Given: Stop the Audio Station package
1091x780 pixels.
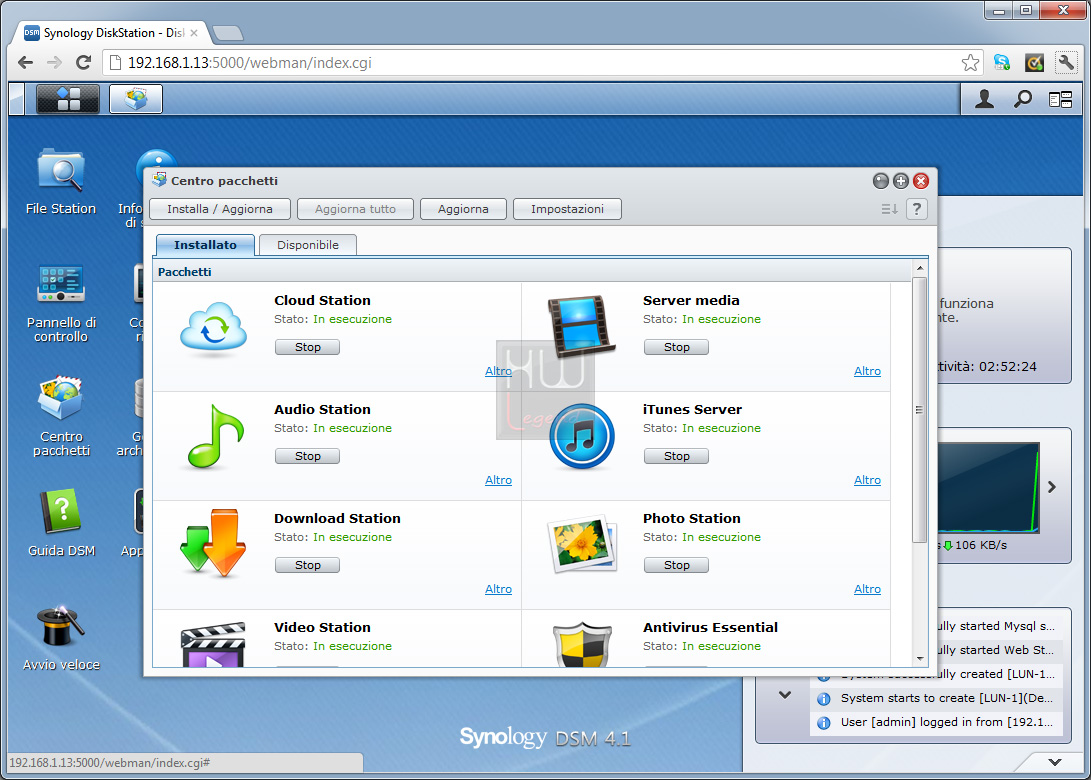Looking at the screenshot, I should [308, 456].
